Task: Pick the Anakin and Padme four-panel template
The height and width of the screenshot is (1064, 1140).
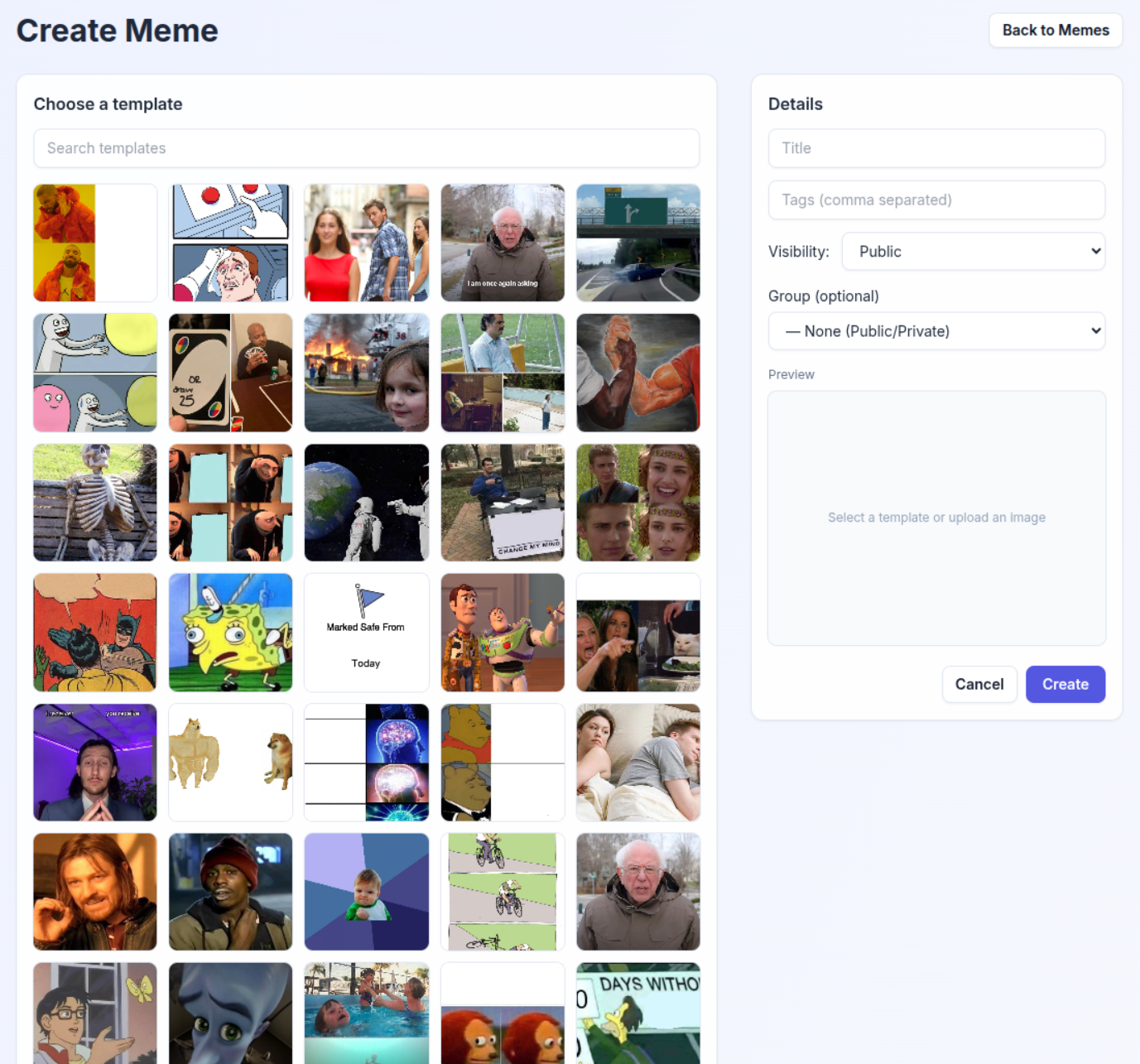Action: click(638, 503)
